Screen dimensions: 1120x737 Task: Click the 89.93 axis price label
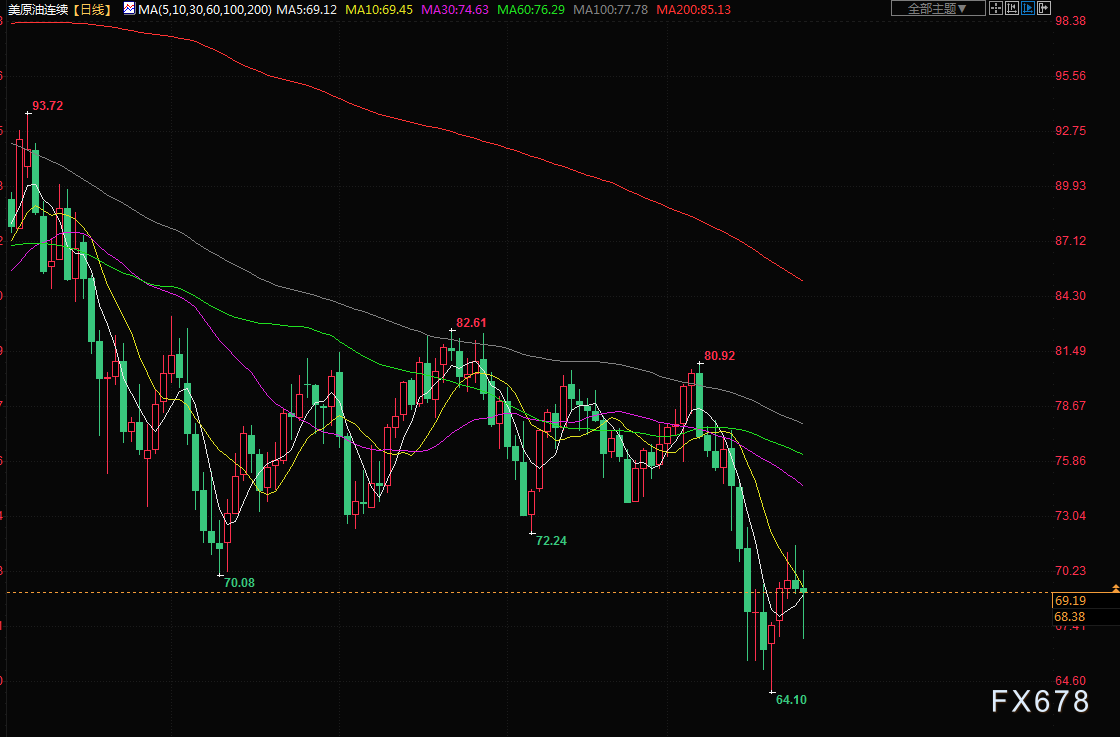[x=1070, y=186]
